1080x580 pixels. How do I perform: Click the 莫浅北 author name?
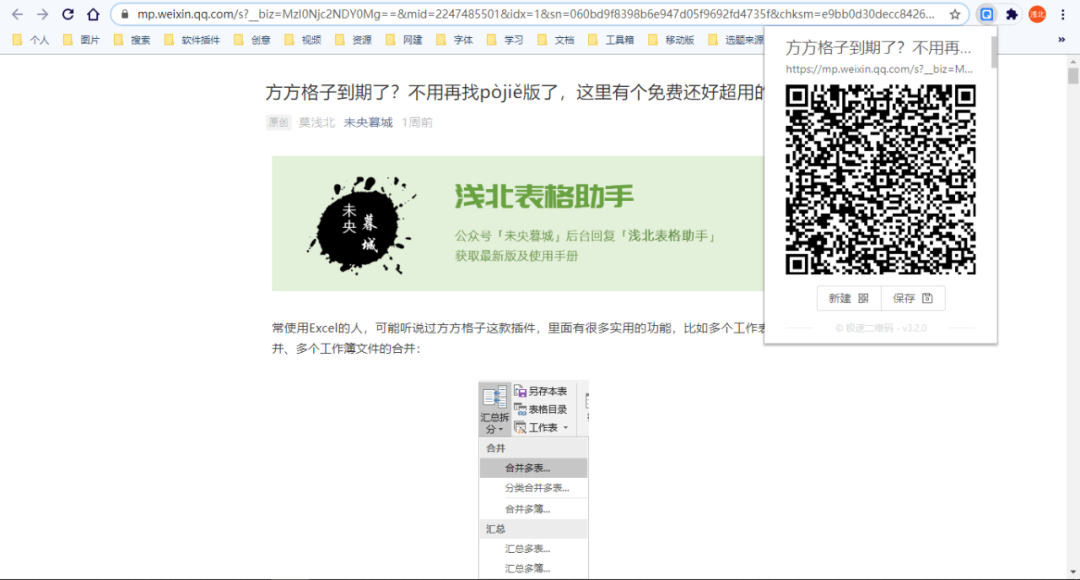tap(317, 123)
